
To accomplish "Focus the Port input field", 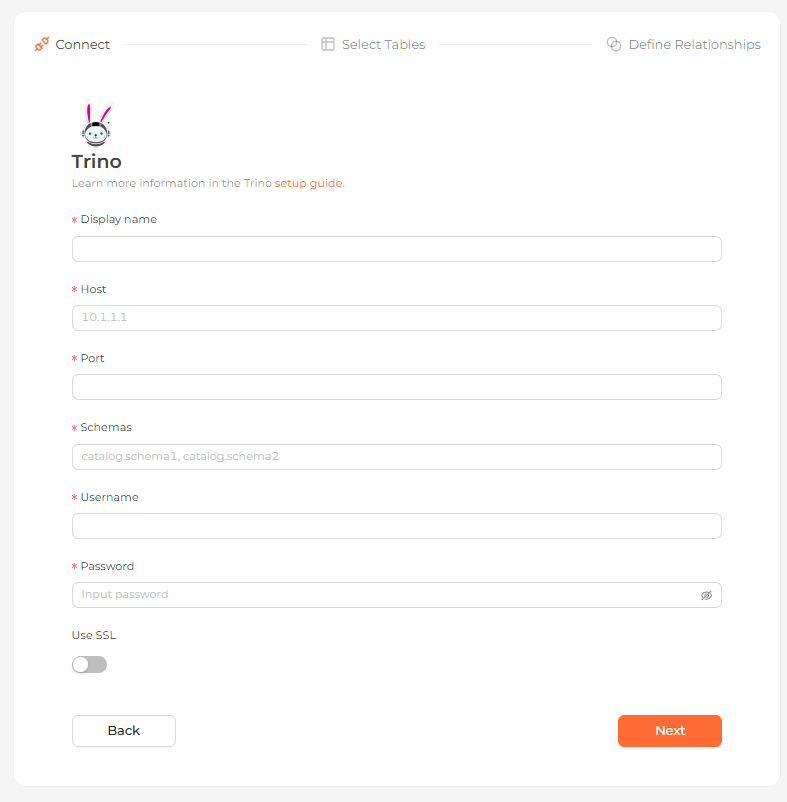I will coord(397,387).
